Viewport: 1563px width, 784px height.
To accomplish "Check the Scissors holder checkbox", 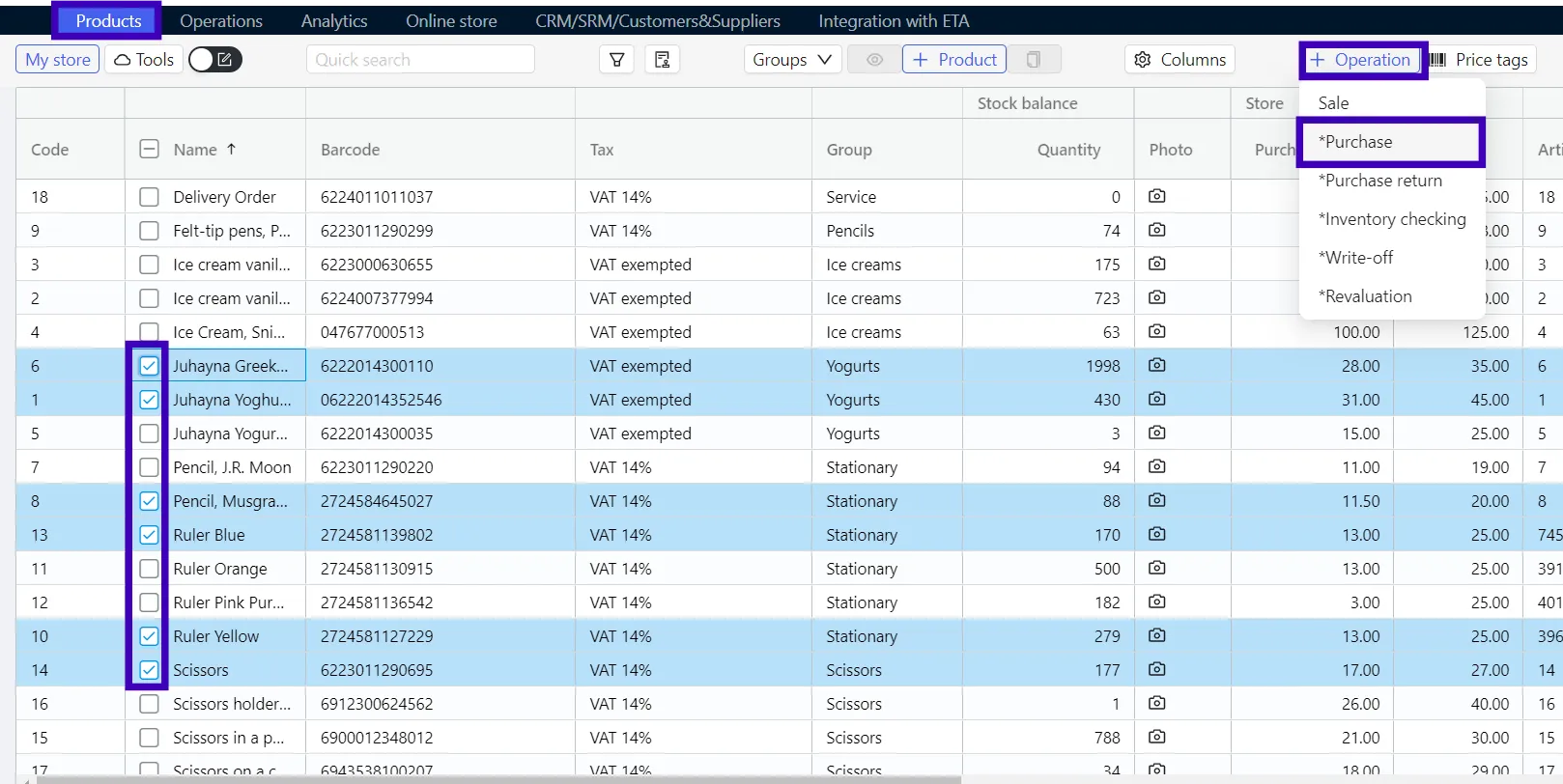I will pyautogui.click(x=149, y=704).
